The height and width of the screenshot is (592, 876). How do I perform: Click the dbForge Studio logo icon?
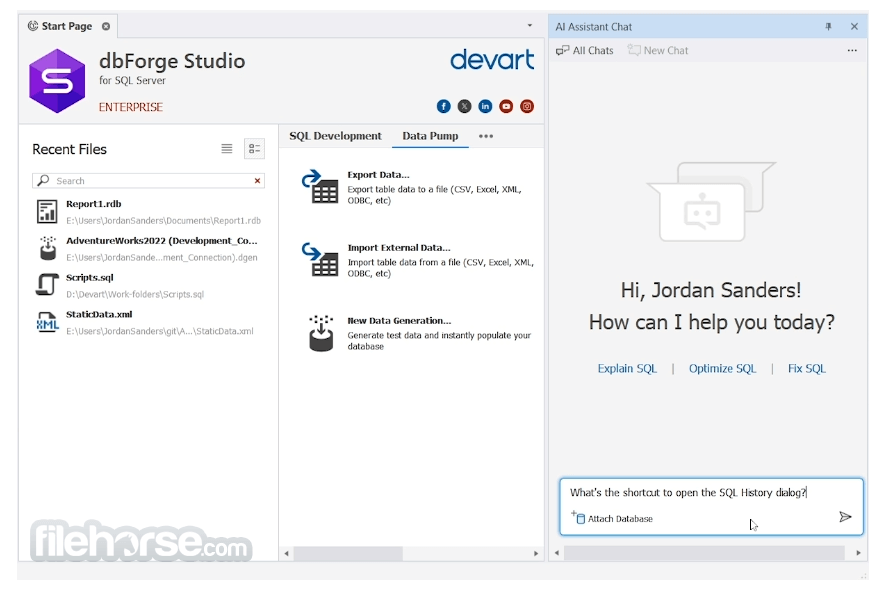click(x=57, y=81)
